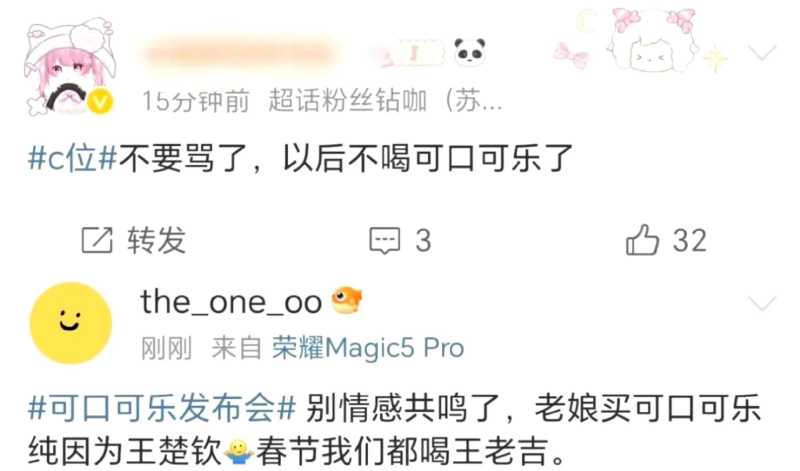
Task: Tap the panda emoji badge
Action: pyautogui.click(x=469, y=52)
